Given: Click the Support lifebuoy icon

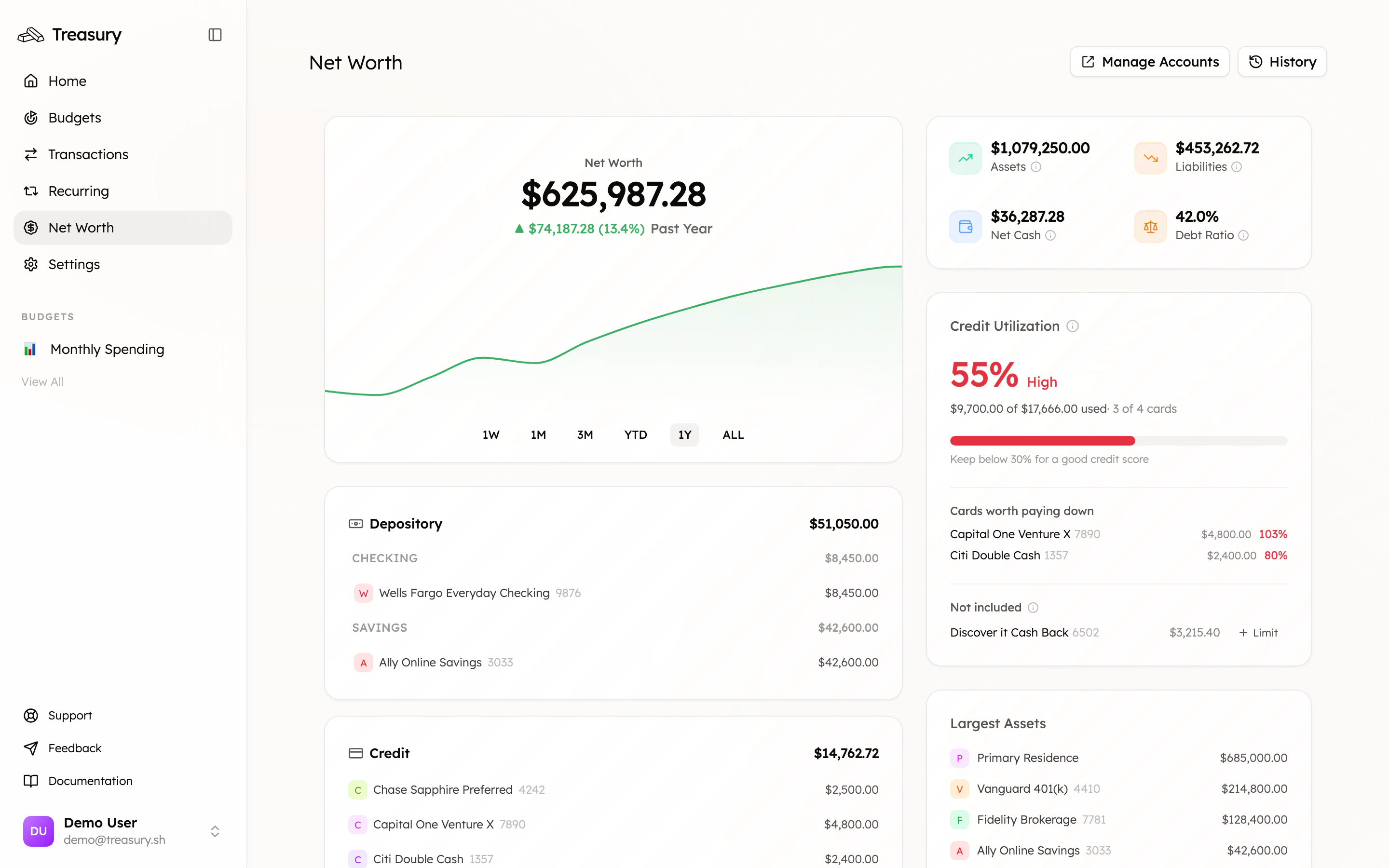Looking at the screenshot, I should point(31,715).
